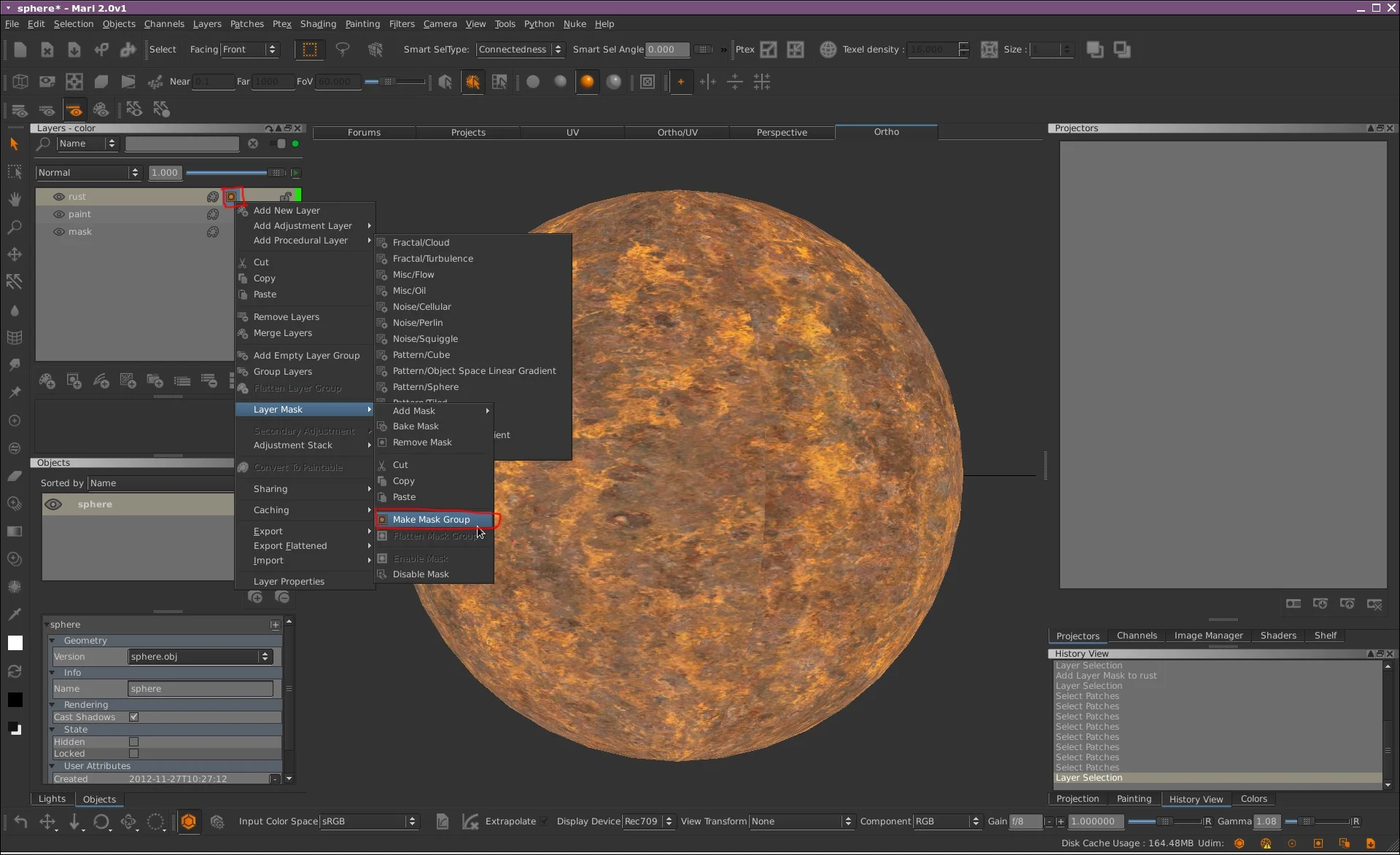Click Remove Mask in the submenu
This screenshot has width=1400, height=855.
(x=421, y=442)
